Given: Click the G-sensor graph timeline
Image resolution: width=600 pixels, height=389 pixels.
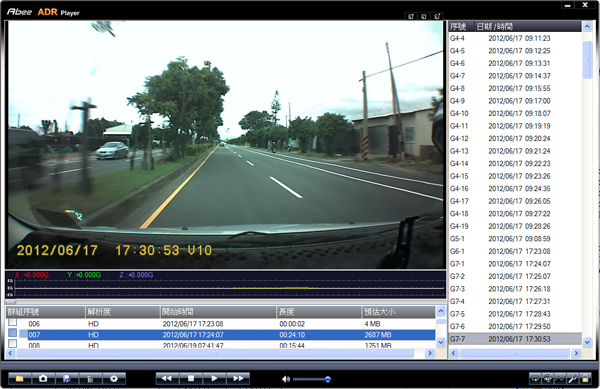Looking at the screenshot, I should pyautogui.click(x=225, y=285).
